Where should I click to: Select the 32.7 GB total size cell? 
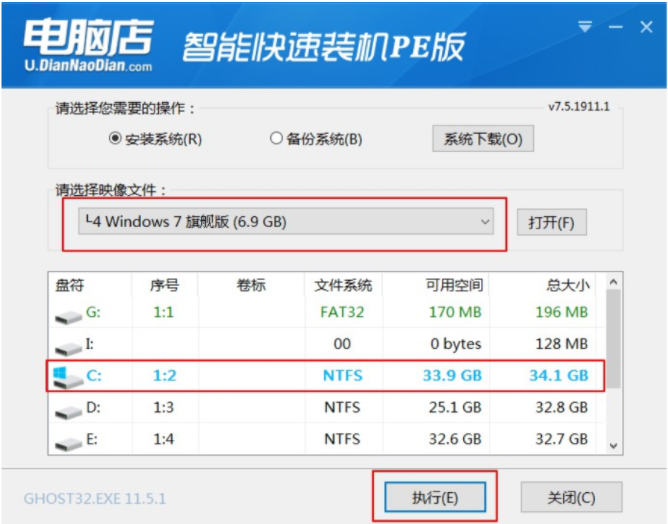pos(561,439)
